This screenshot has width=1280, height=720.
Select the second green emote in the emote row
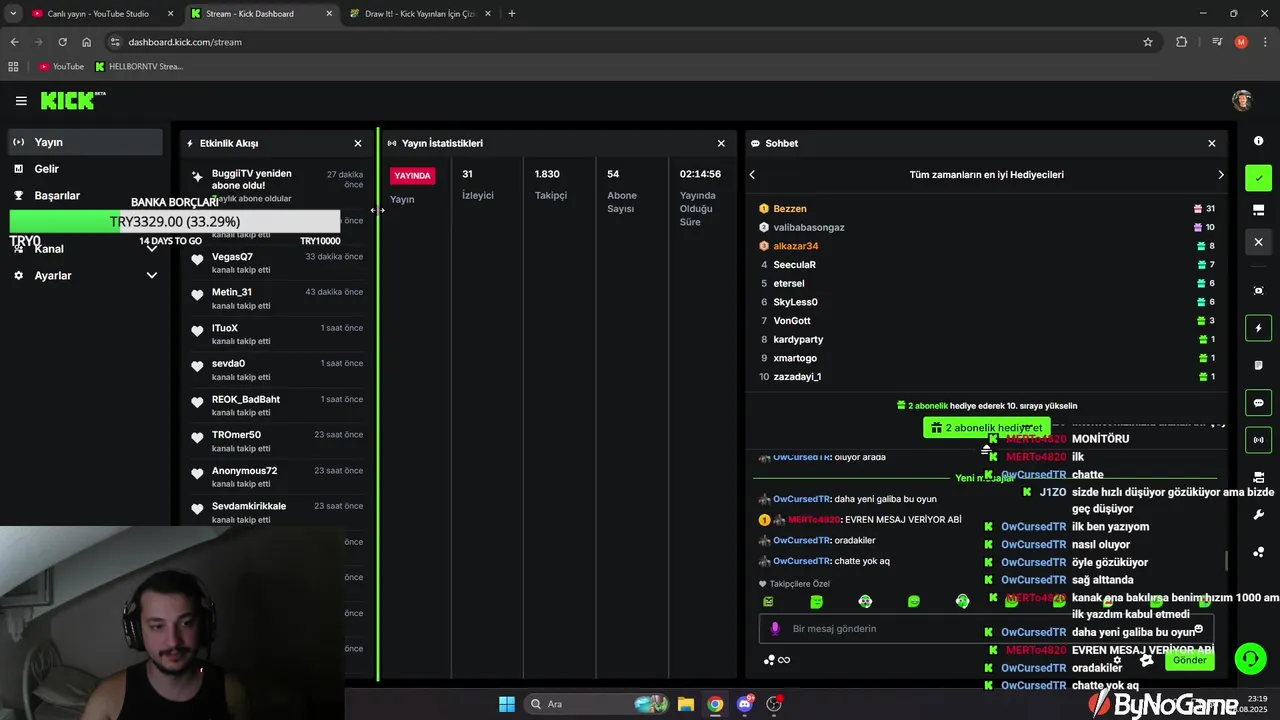click(x=816, y=602)
